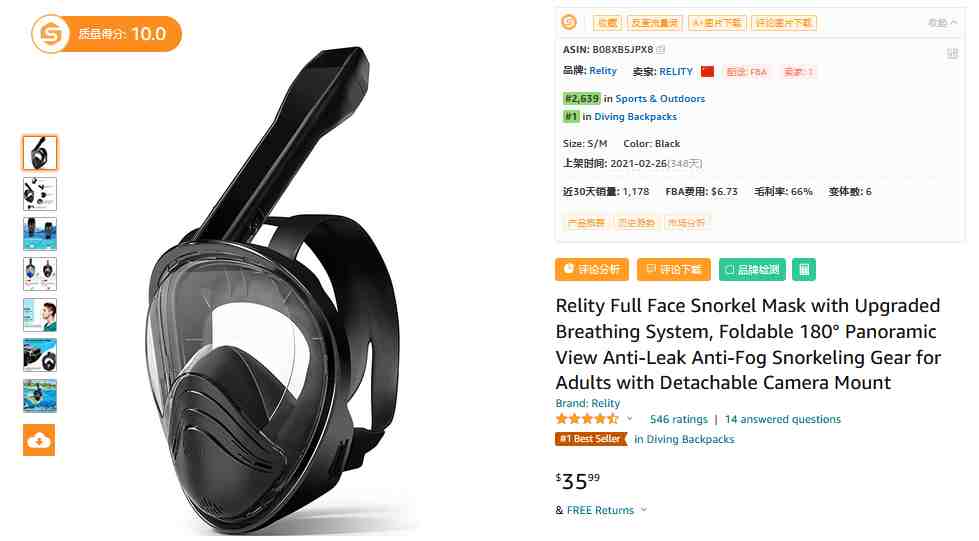Click the grid icon at panel's right edge
979x541 pixels.
[x=952, y=54]
